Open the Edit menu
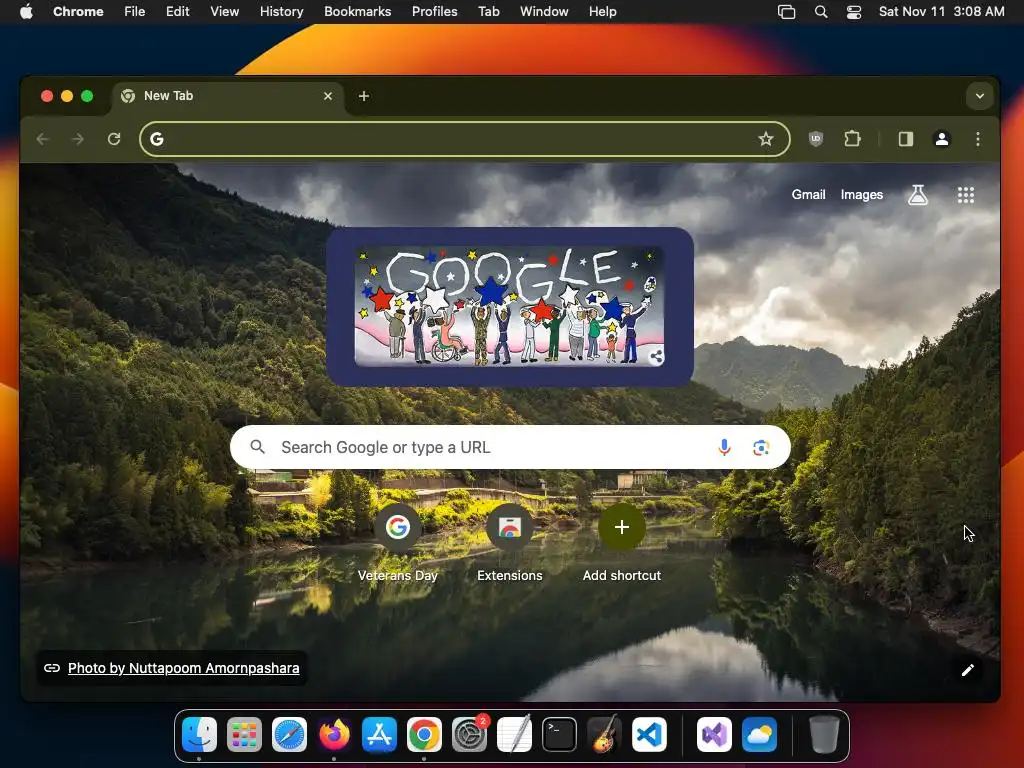Viewport: 1024px width, 768px height. click(x=177, y=12)
